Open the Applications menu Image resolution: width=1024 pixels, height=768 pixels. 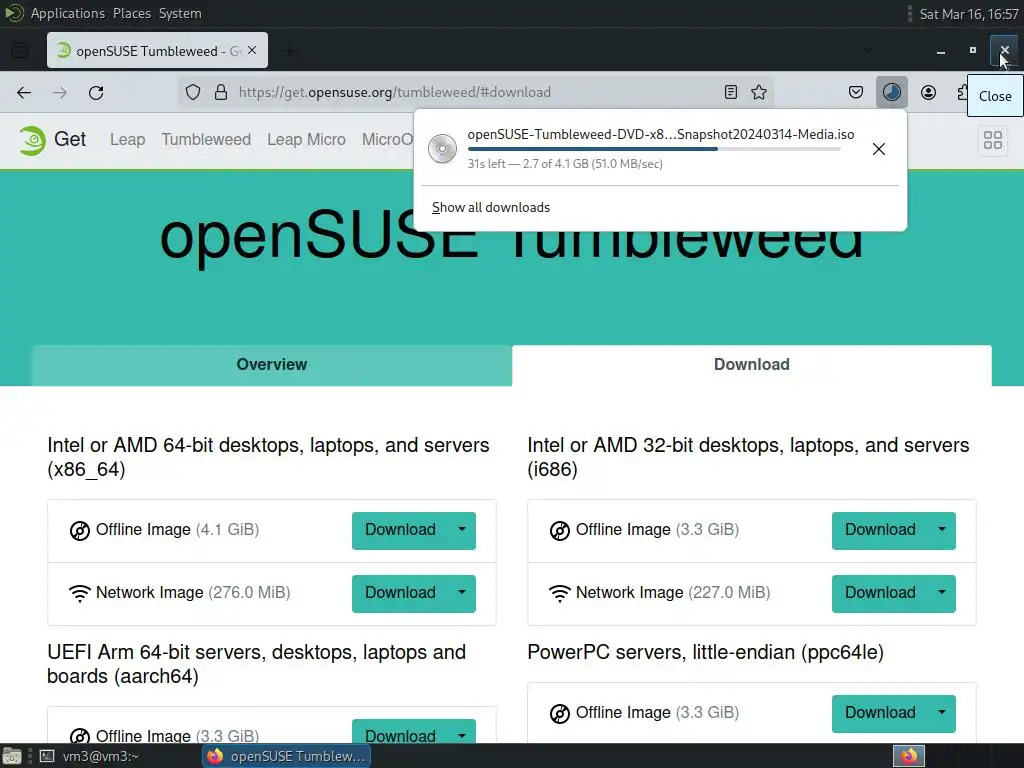point(68,13)
